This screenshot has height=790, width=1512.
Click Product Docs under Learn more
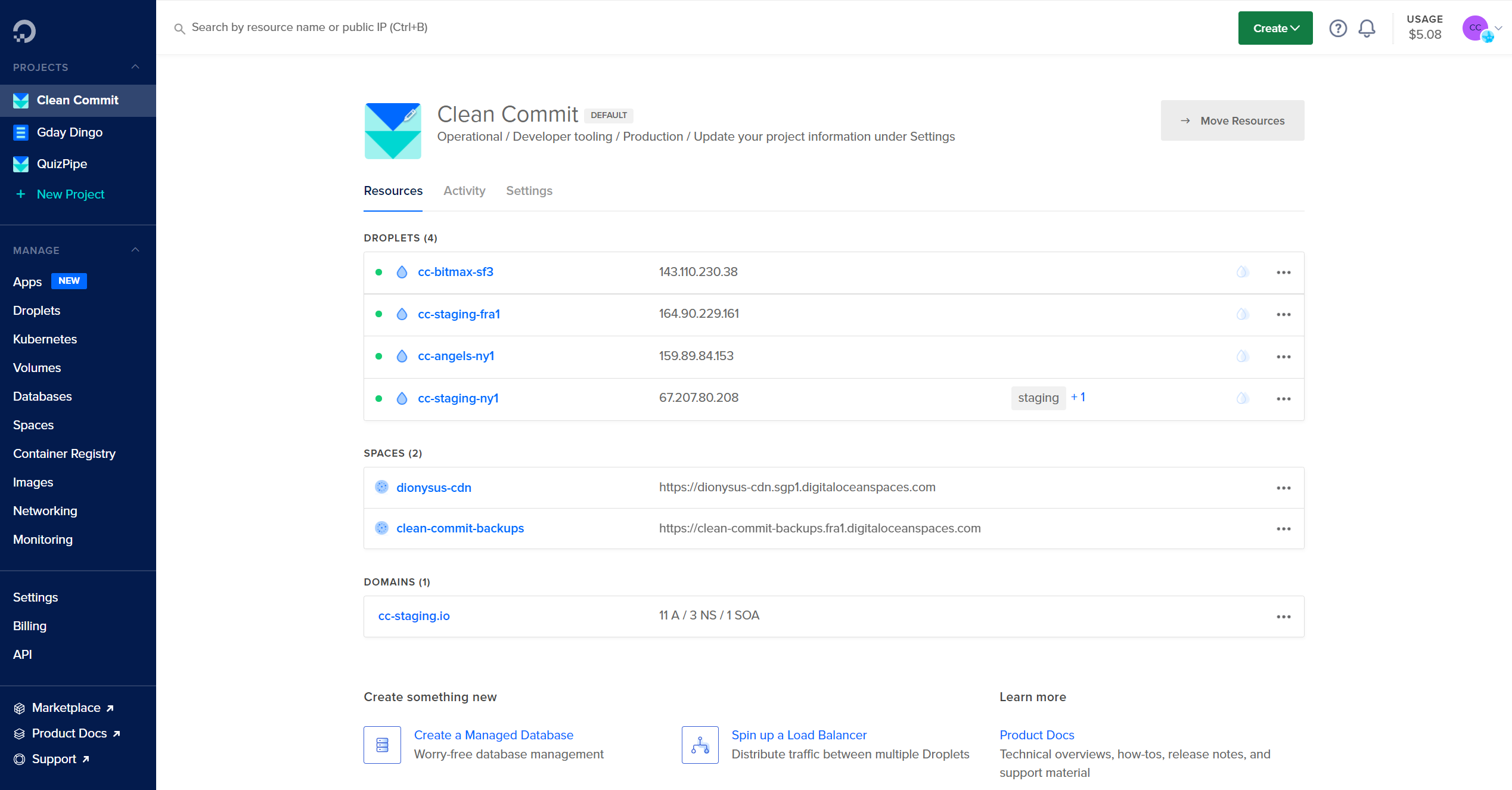pos(1036,735)
